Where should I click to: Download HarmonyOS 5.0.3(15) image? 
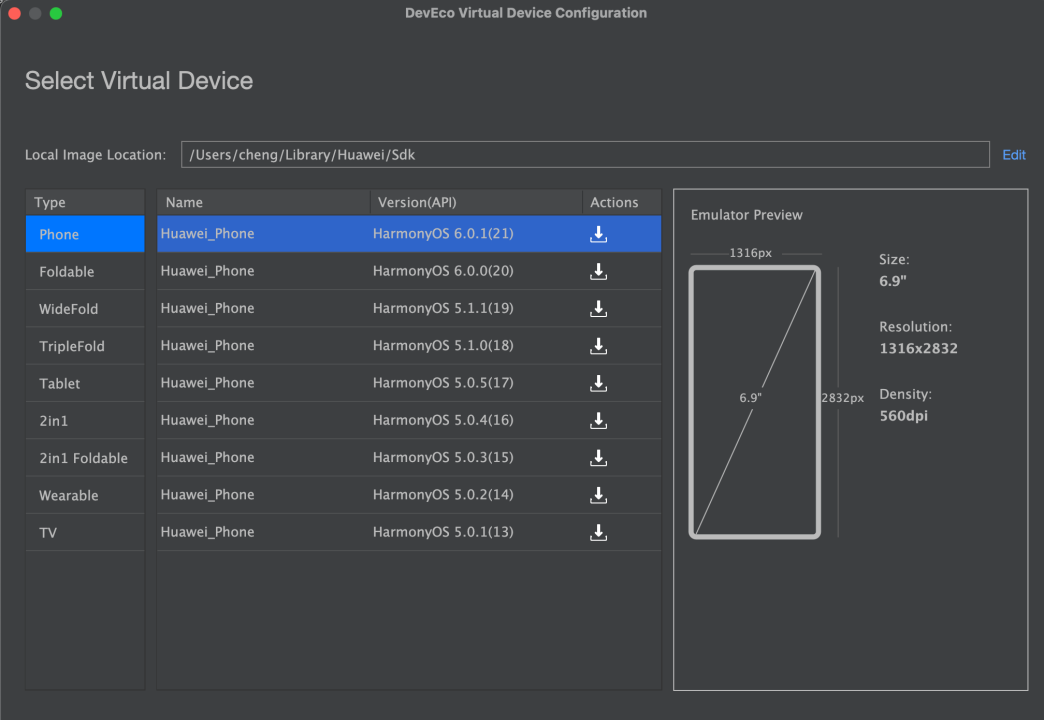[598, 458]
